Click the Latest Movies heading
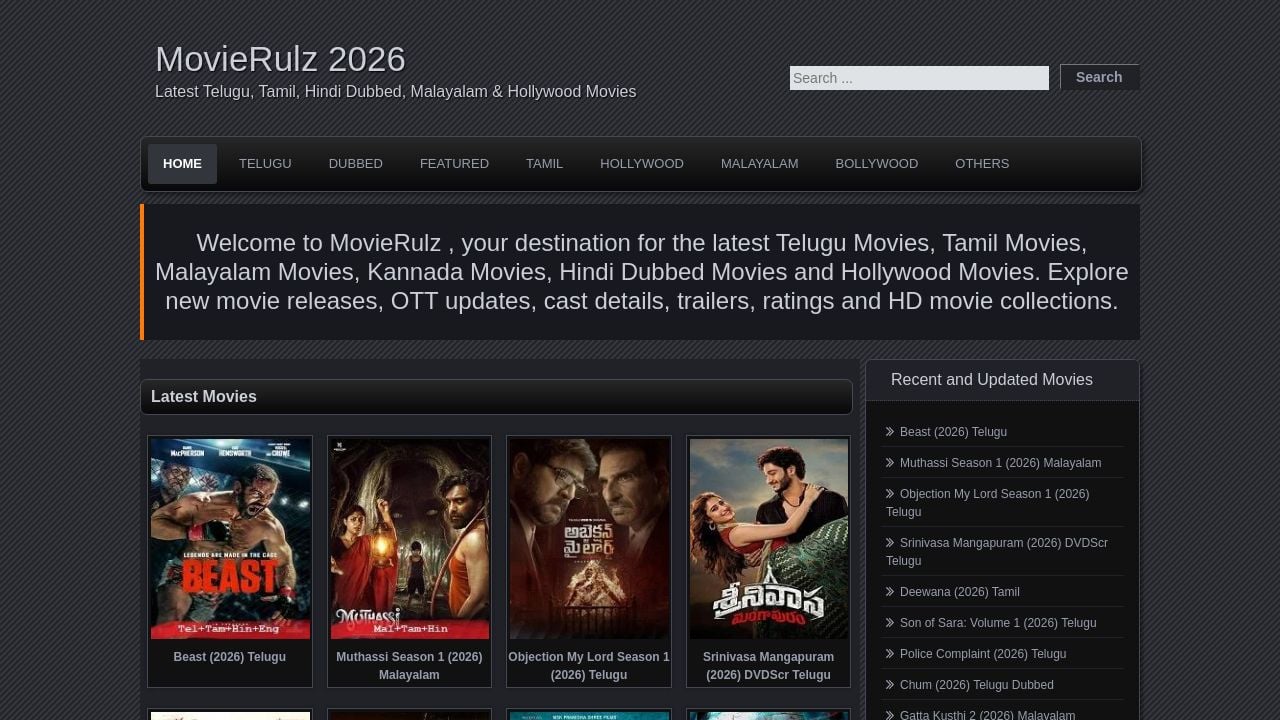The image size is (1280, 720). tap(204, 397)
